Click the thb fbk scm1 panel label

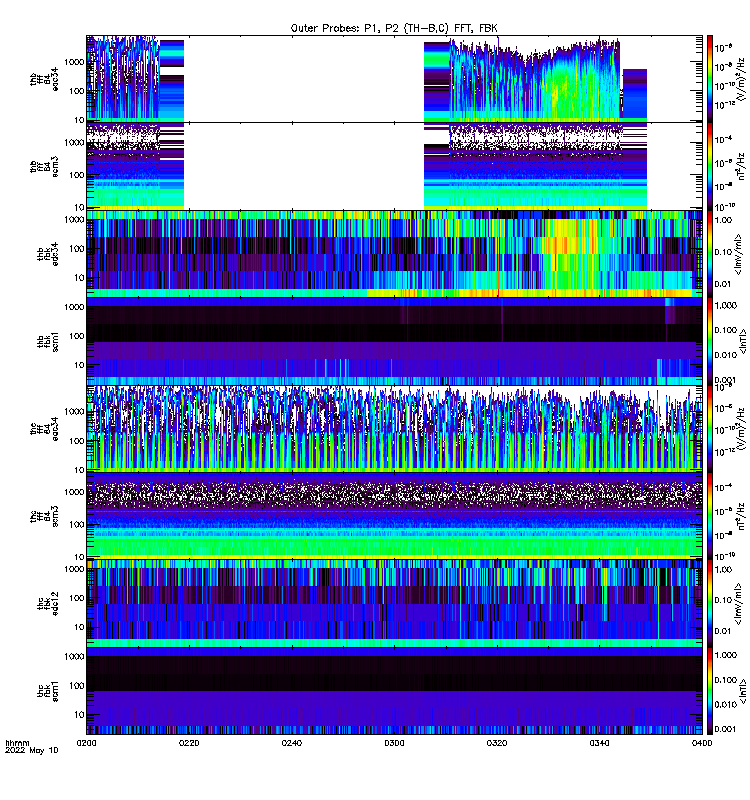click(x=47, y=341)
